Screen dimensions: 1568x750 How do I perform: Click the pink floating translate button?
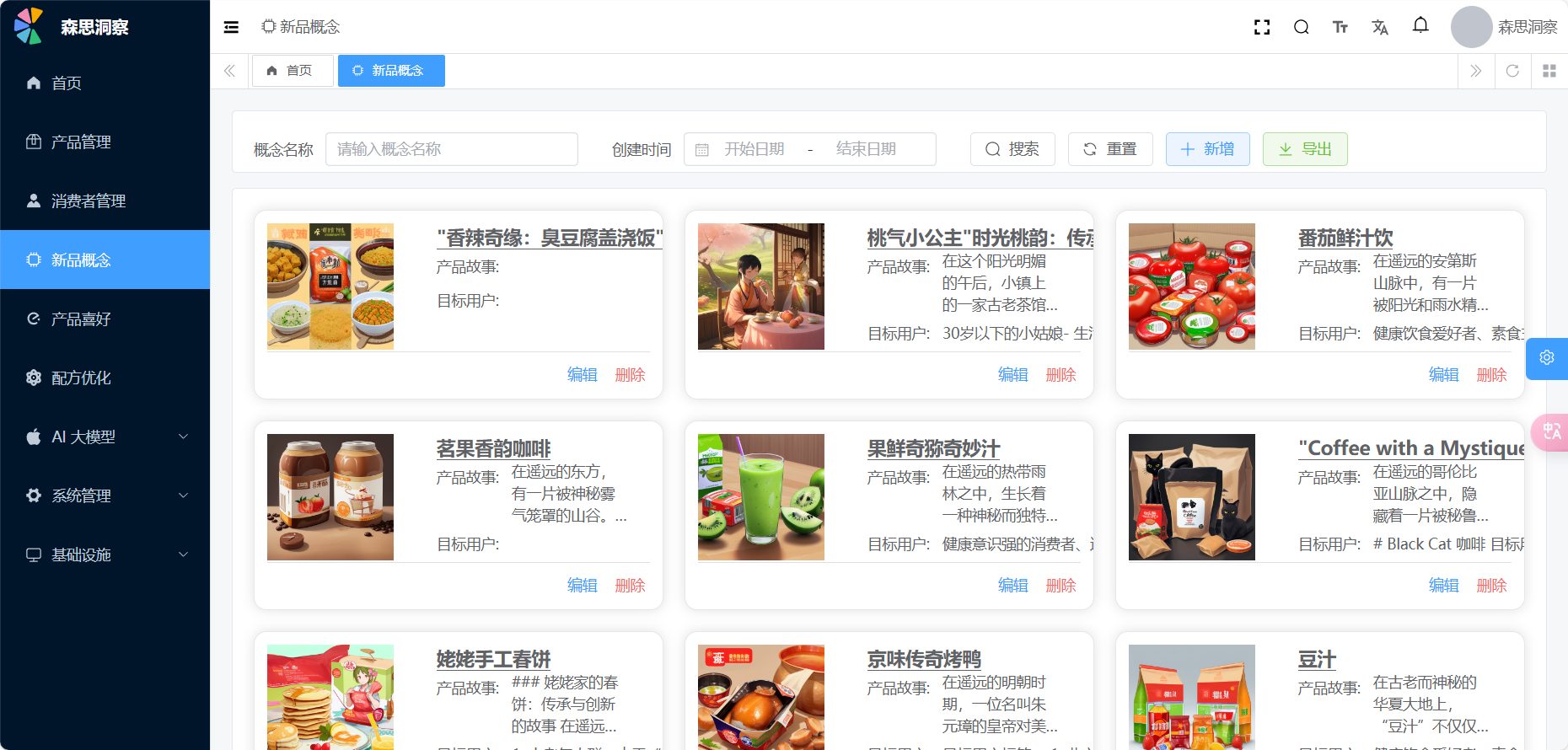[x=1551, y=432]
